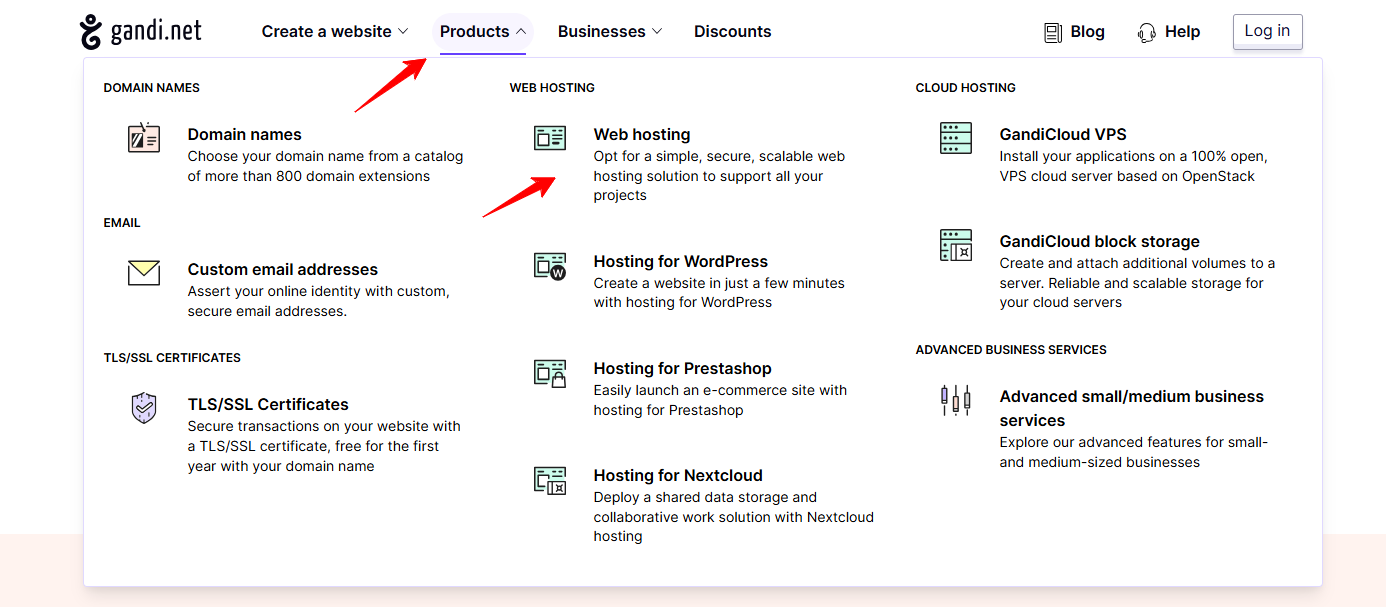Viewport: 1386px width, 607px height.
Task: Click the GandiCloud VPS server icon
Action: pyautogui.click(x=956, y=138)
